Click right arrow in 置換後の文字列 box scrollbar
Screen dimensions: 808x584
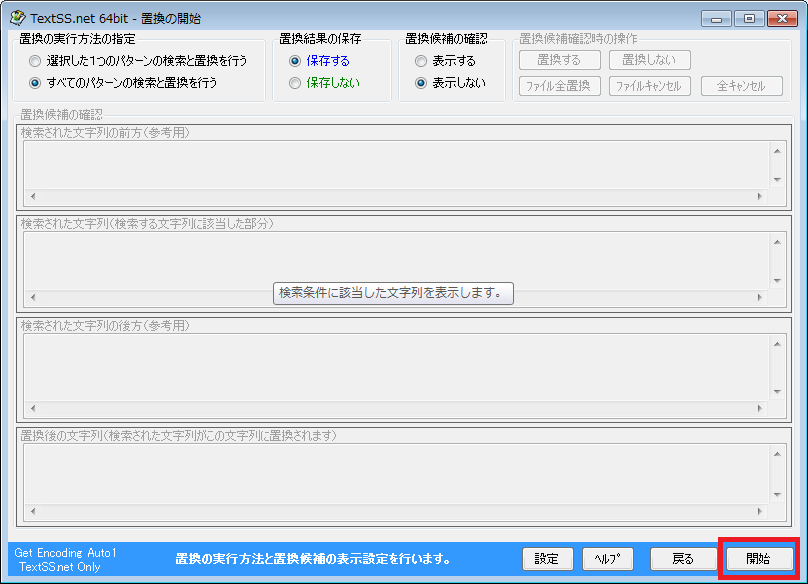pyautogui.click(x=760, y=511)
